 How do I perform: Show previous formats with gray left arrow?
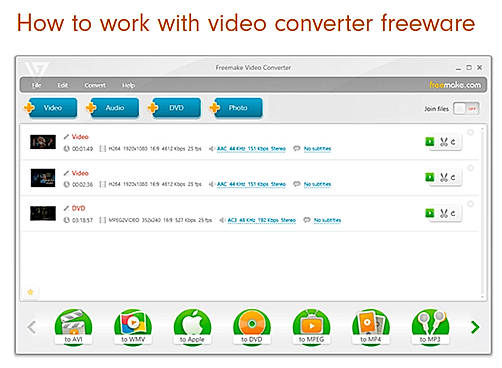coord(31,327)
